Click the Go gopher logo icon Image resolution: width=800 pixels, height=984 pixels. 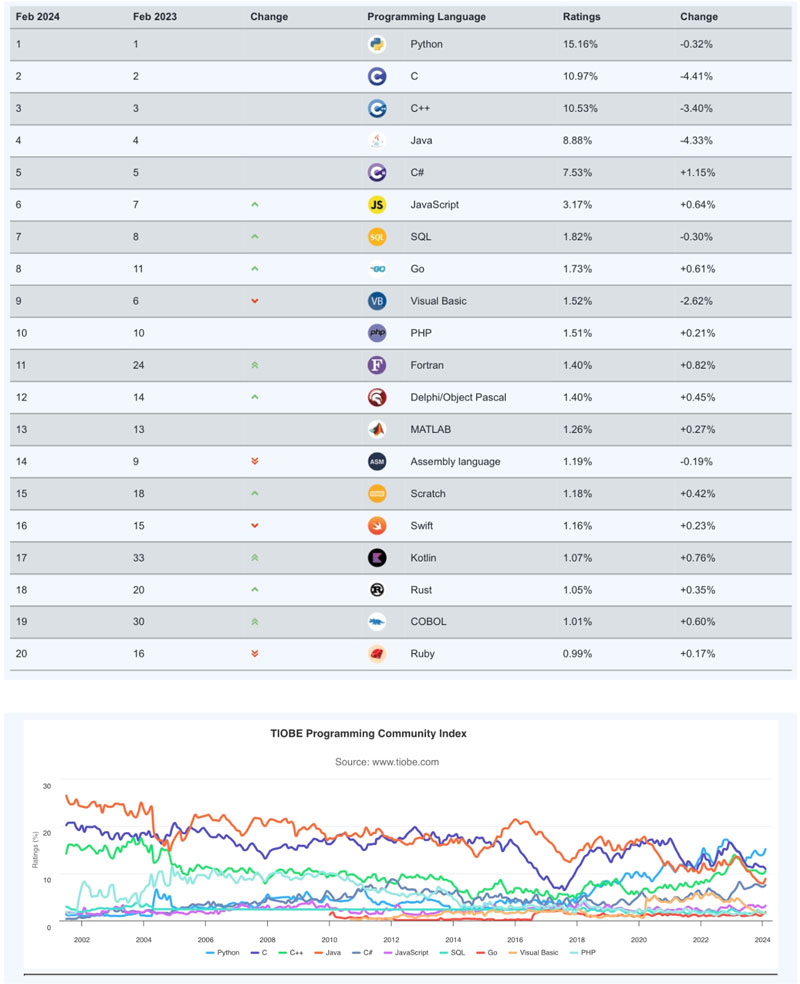click(377, 269)
